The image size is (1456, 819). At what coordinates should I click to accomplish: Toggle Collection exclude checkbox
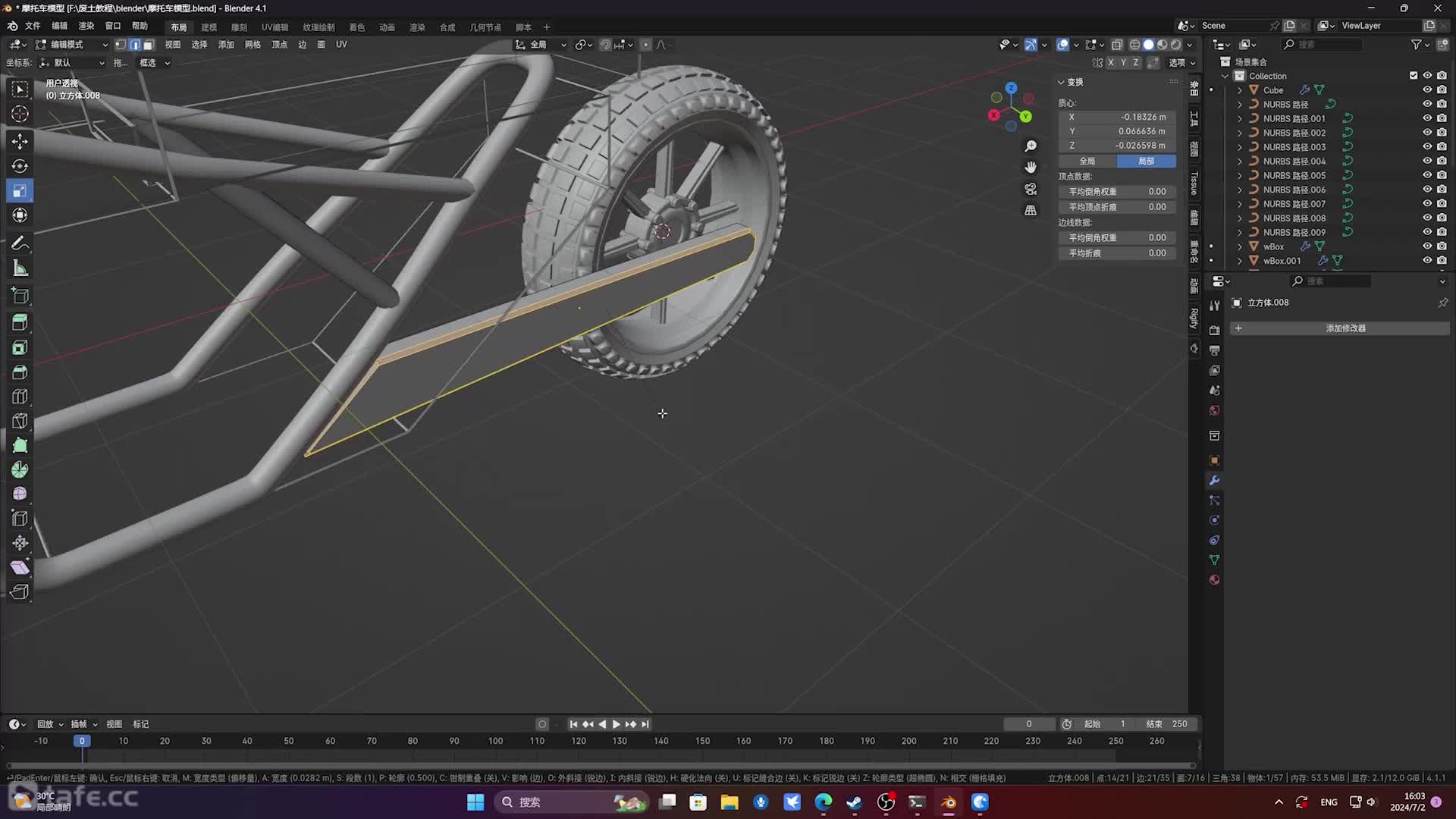1414,75
